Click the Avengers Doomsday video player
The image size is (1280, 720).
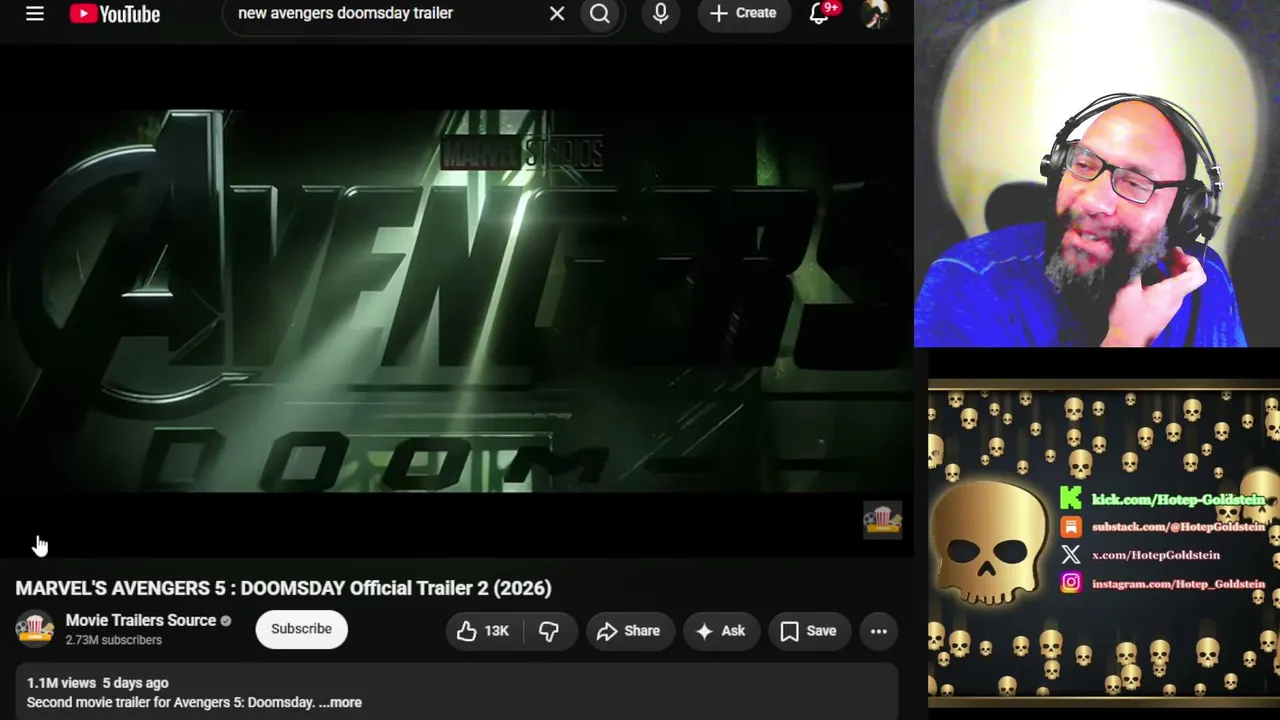tap(456, 300)
